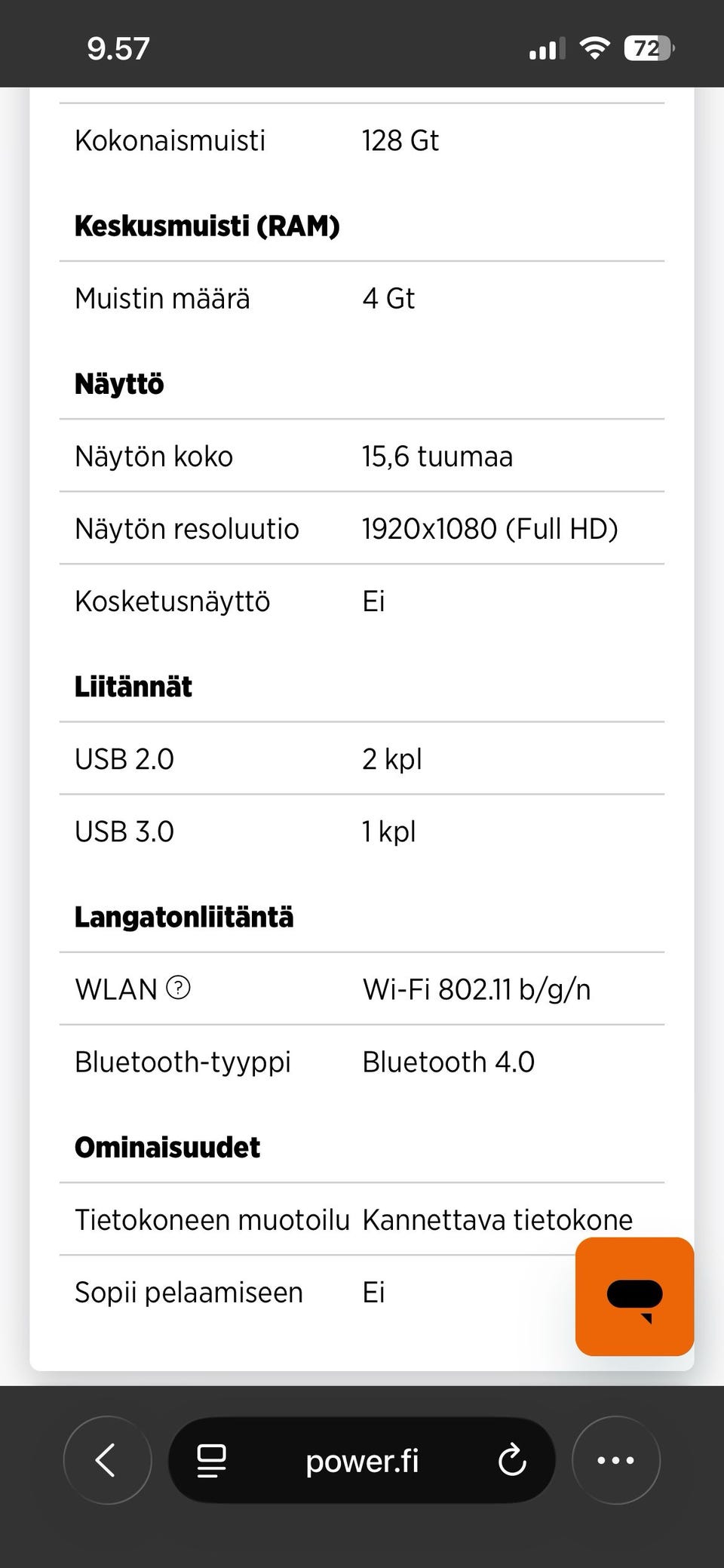The width and height of the screenshot is (724, 1568).
Task: Tap the 9.57 clock in status bar
Action: point(118,49)
